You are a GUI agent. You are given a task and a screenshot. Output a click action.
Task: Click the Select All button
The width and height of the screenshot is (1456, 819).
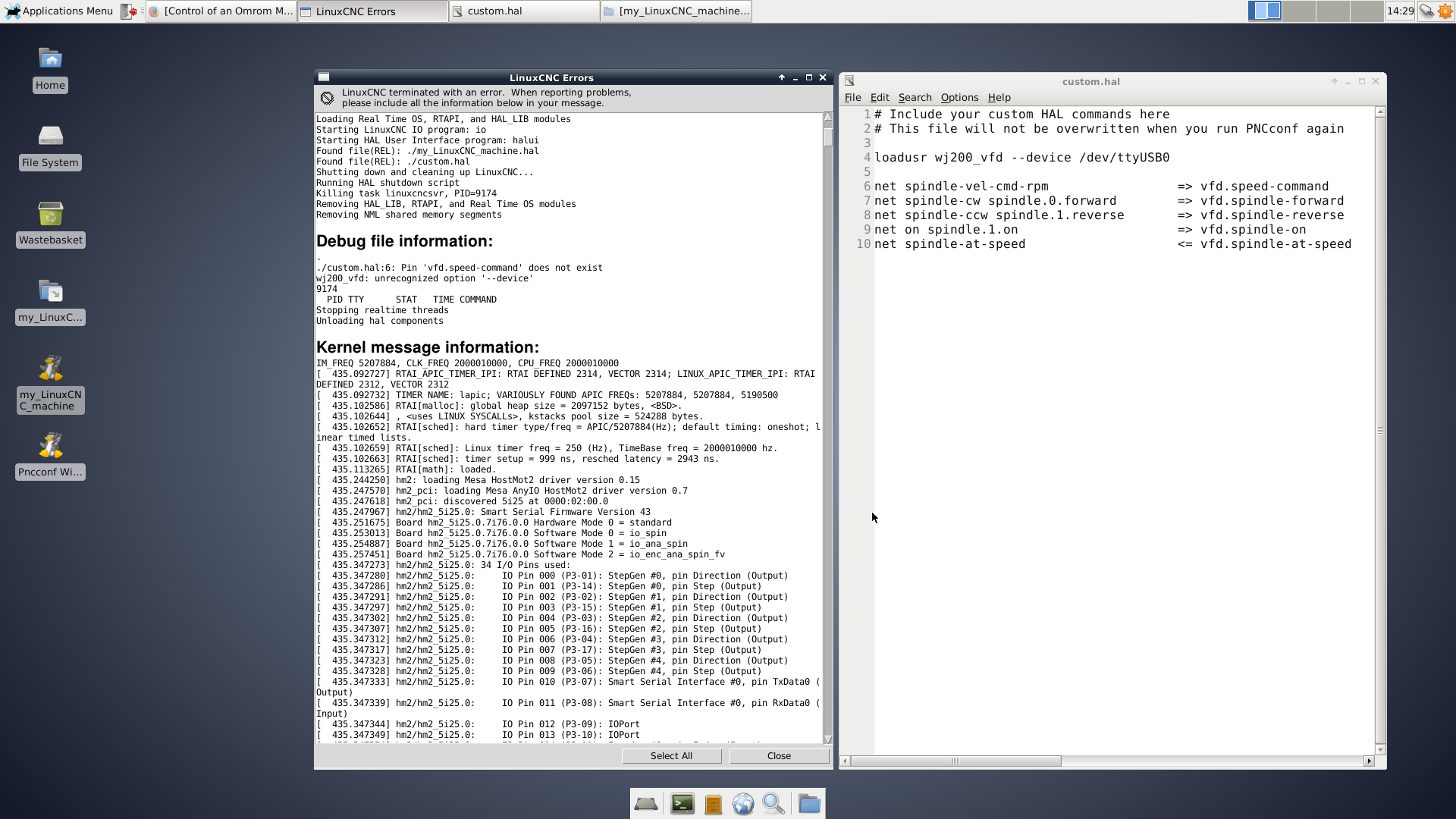[x=671, y=756]
